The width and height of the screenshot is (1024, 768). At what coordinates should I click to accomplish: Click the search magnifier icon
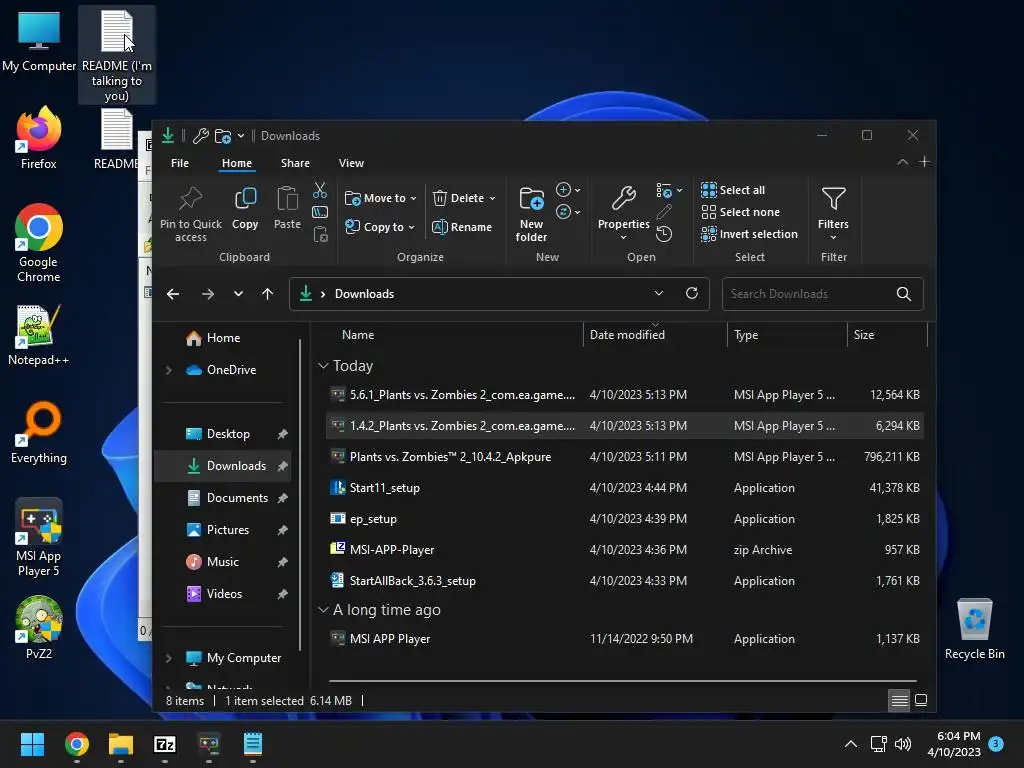tap(904, 294)
